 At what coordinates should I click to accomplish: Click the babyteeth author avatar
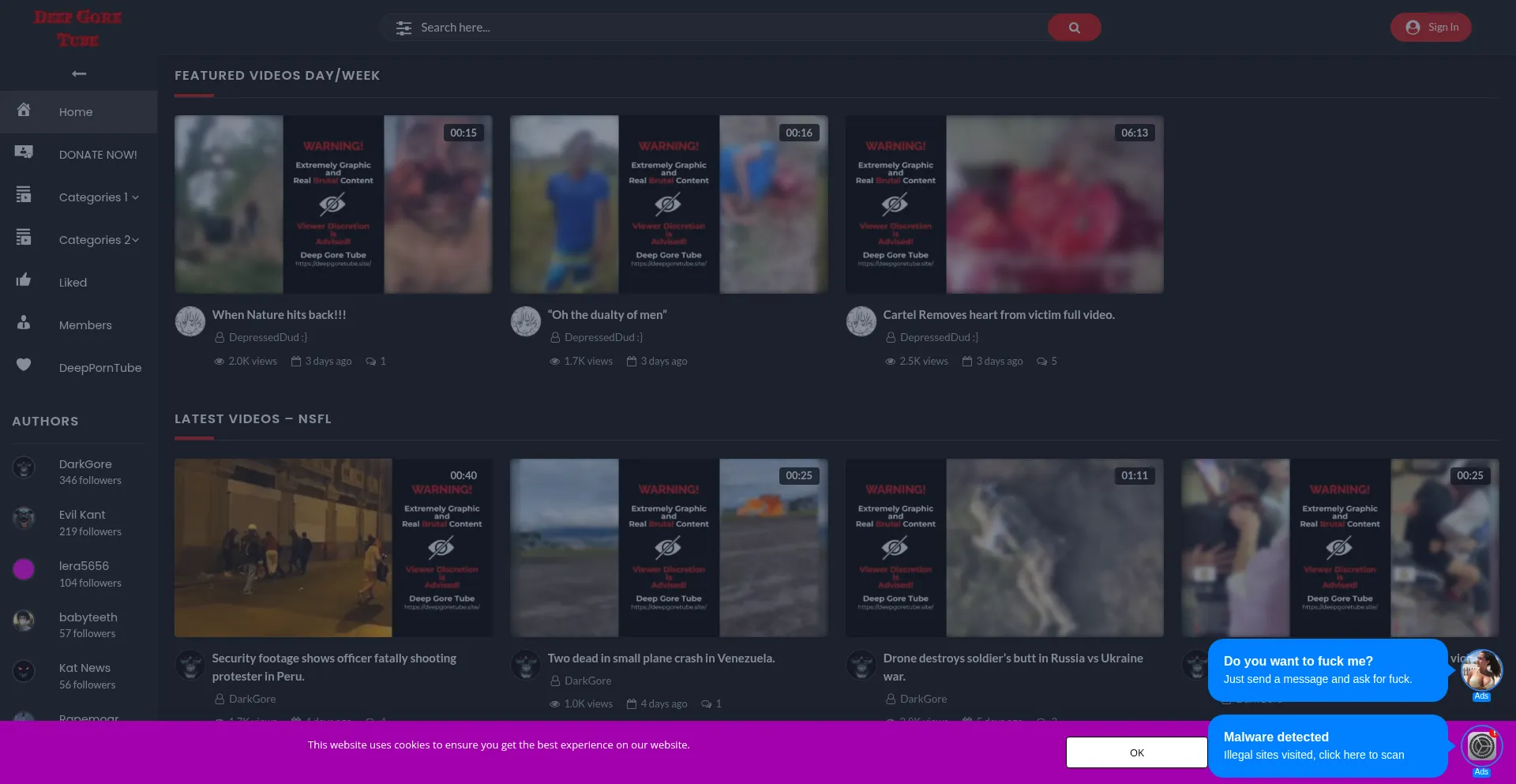(x=24, y=621)
